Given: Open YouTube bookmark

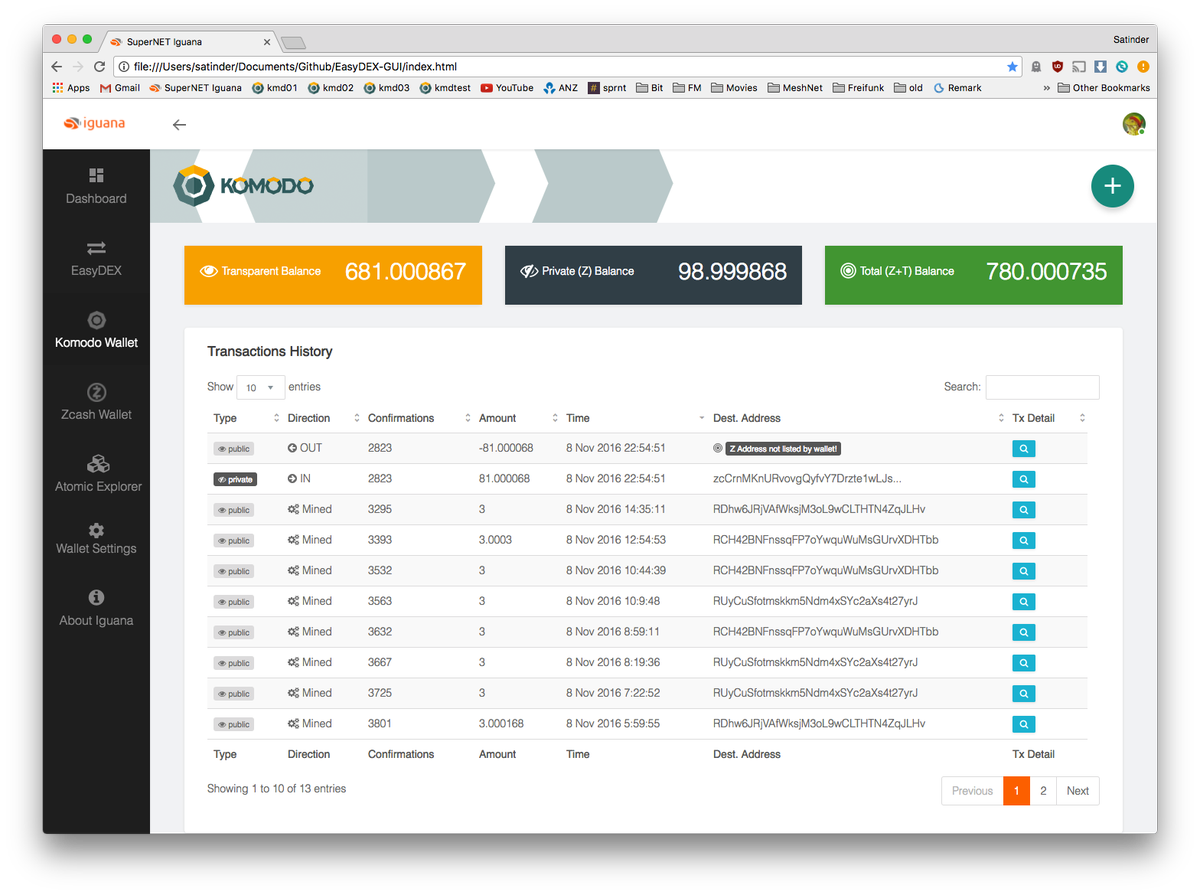Looking at the screenshot, I should [507, 88].
